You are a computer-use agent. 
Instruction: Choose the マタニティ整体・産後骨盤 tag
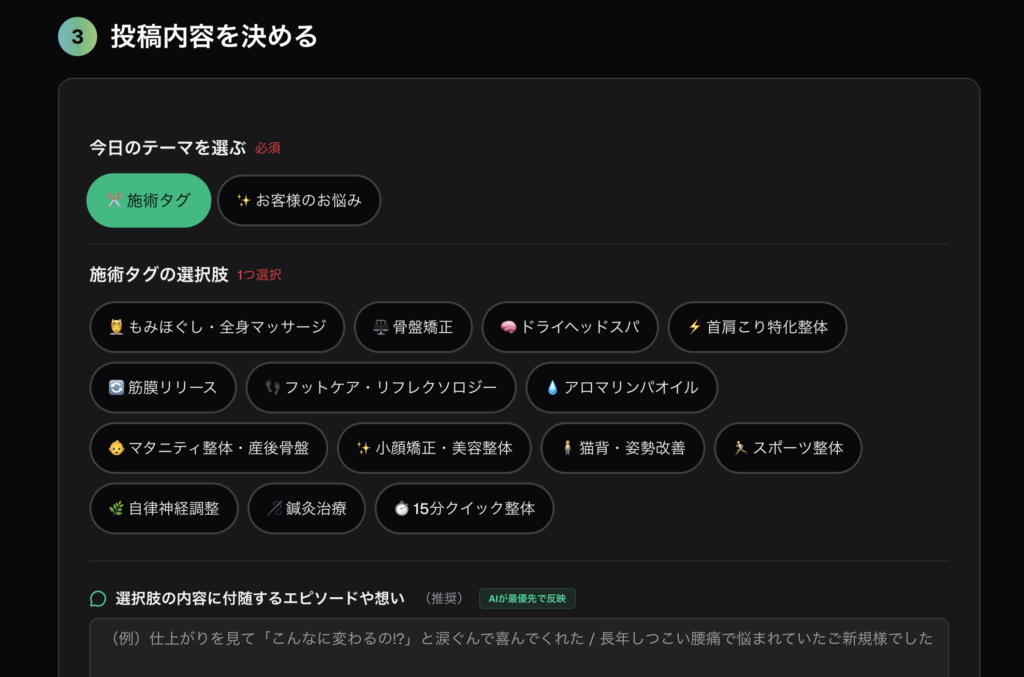[209, 447]
